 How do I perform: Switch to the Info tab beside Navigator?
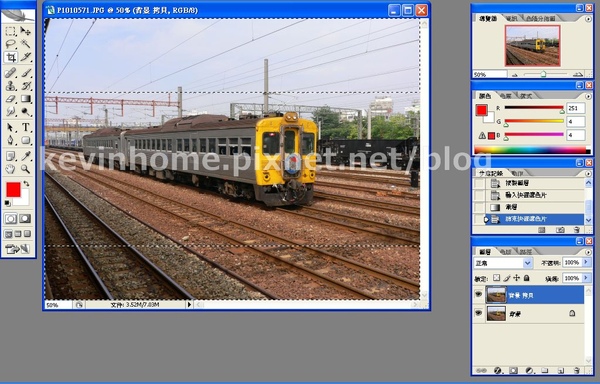(512, 18)
